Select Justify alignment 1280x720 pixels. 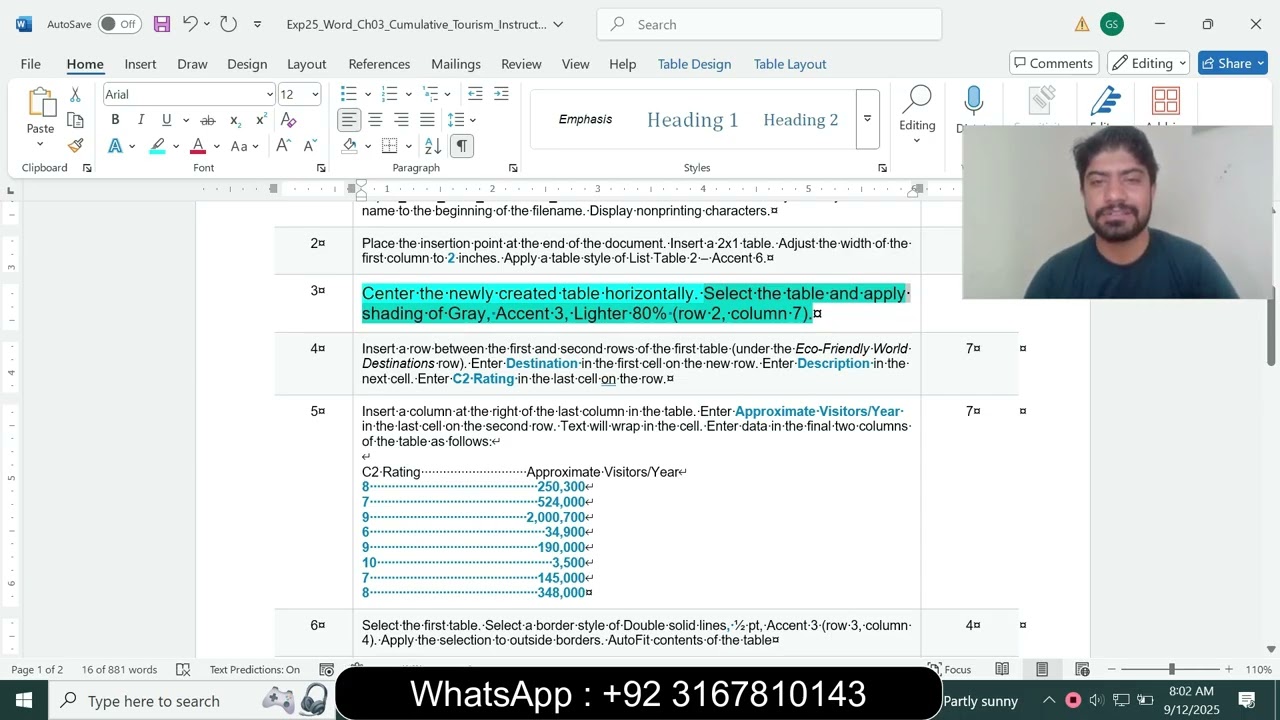tap(427, 120)
